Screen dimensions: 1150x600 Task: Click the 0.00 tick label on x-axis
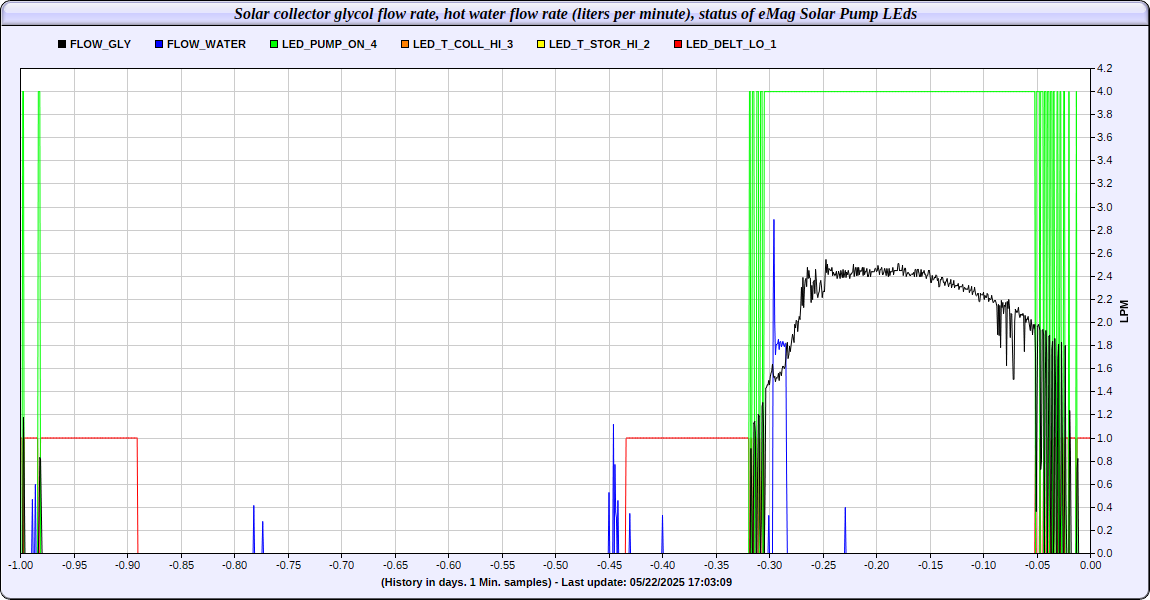pos(1089,565)
